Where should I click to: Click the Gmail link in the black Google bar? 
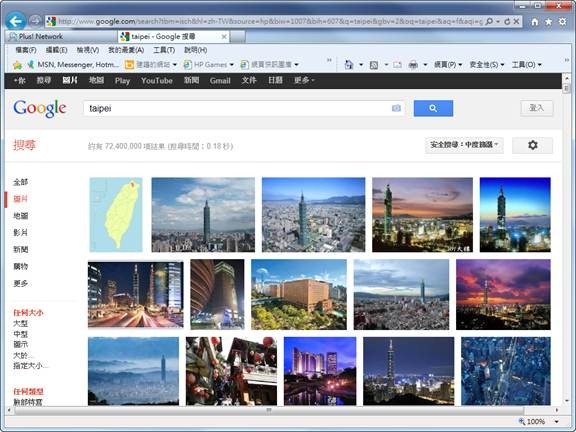tap(220, 80)
